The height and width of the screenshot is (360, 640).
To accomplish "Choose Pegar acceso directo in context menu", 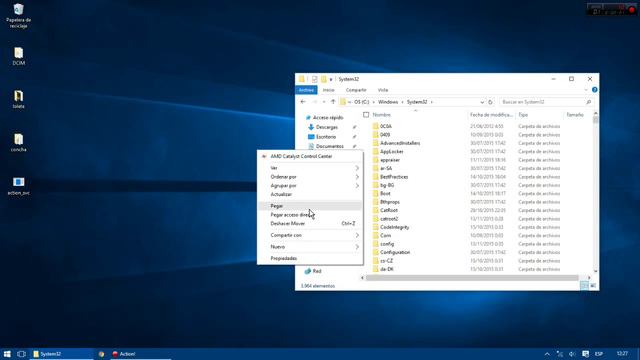I will 310,215.
